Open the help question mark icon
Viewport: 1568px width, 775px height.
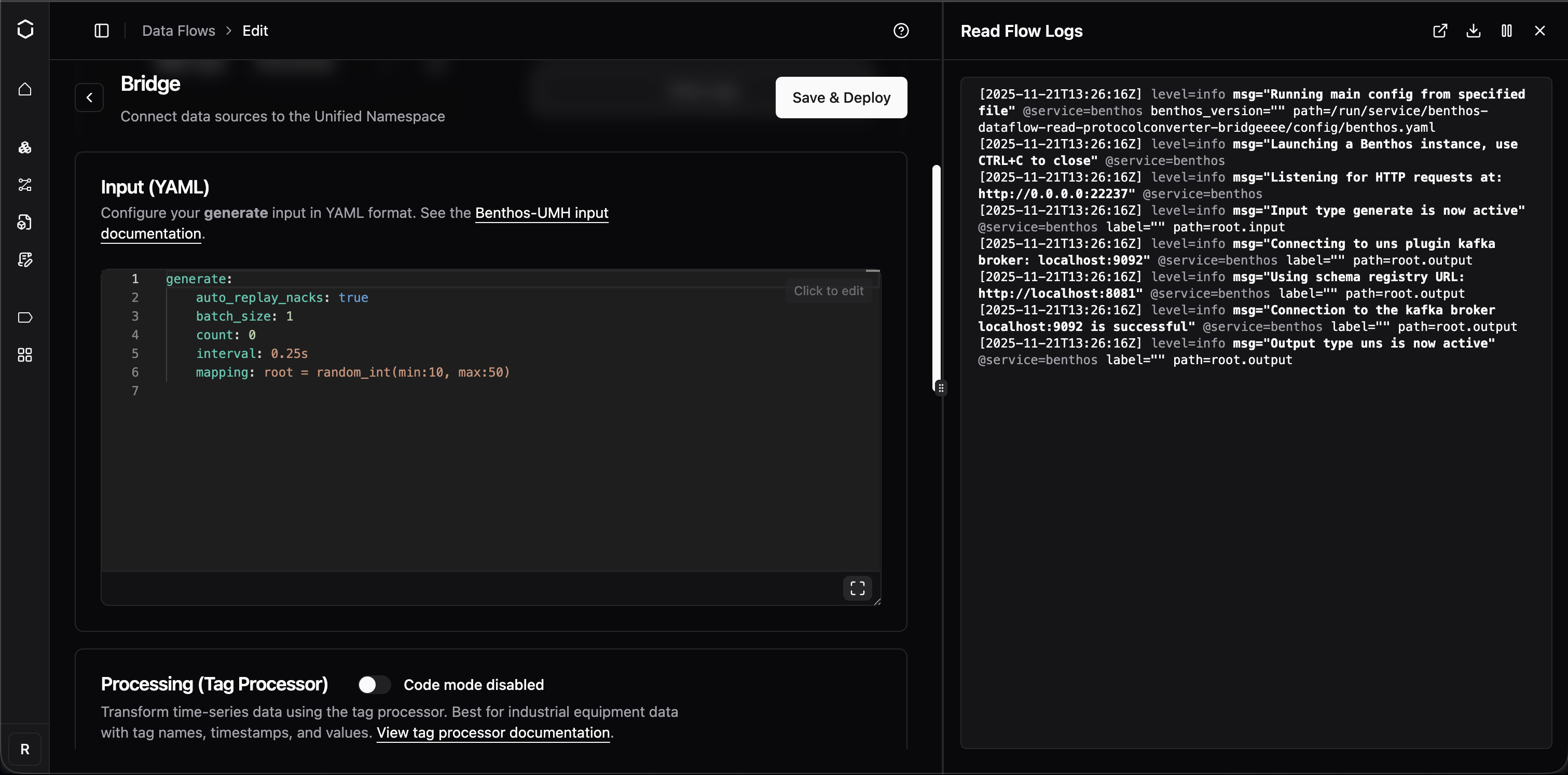point(901,31)
